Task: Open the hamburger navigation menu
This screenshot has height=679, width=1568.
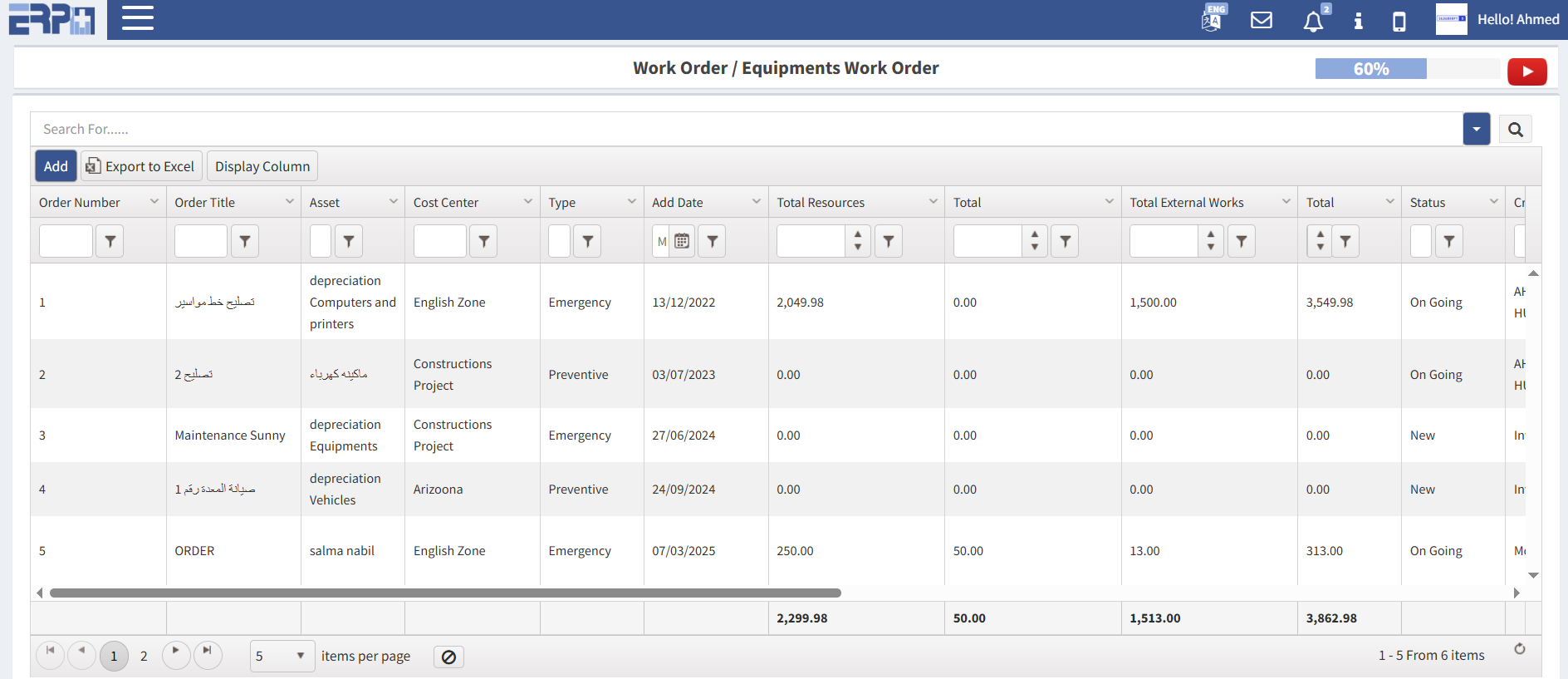Action: [x=138, y=18]
